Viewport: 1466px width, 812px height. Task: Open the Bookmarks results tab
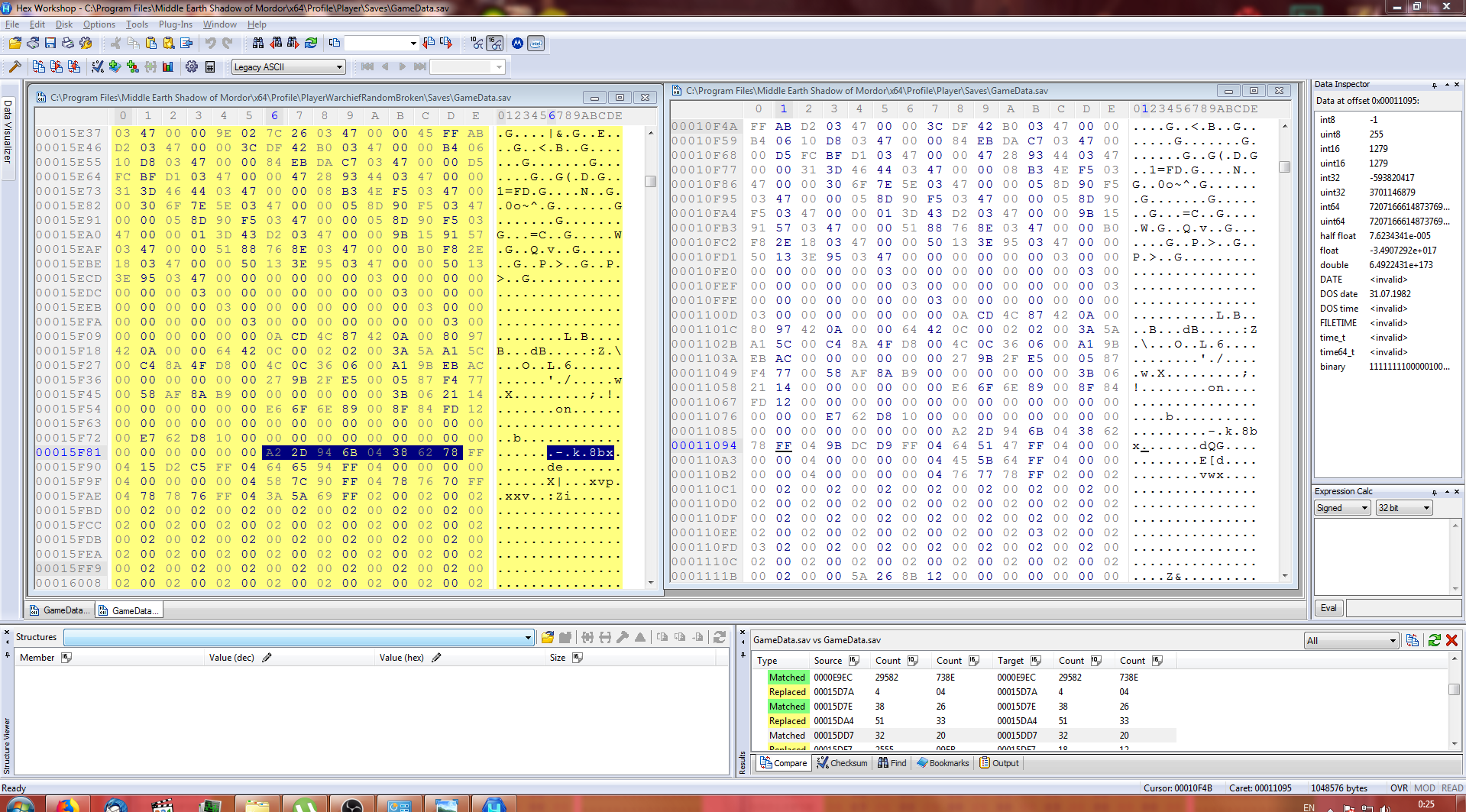click(943, 763)
